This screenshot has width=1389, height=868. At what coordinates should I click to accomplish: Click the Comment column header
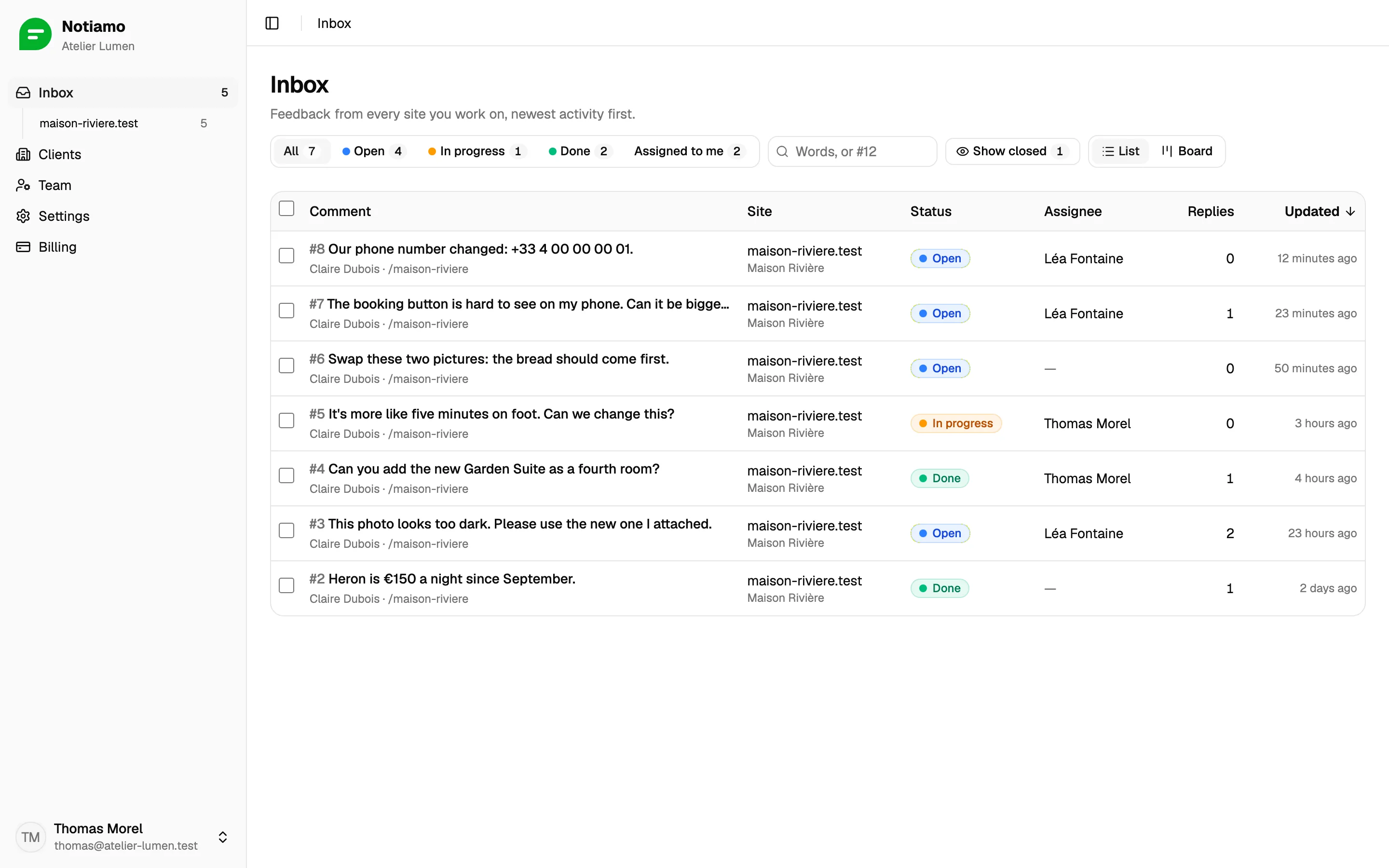[340, 211]
